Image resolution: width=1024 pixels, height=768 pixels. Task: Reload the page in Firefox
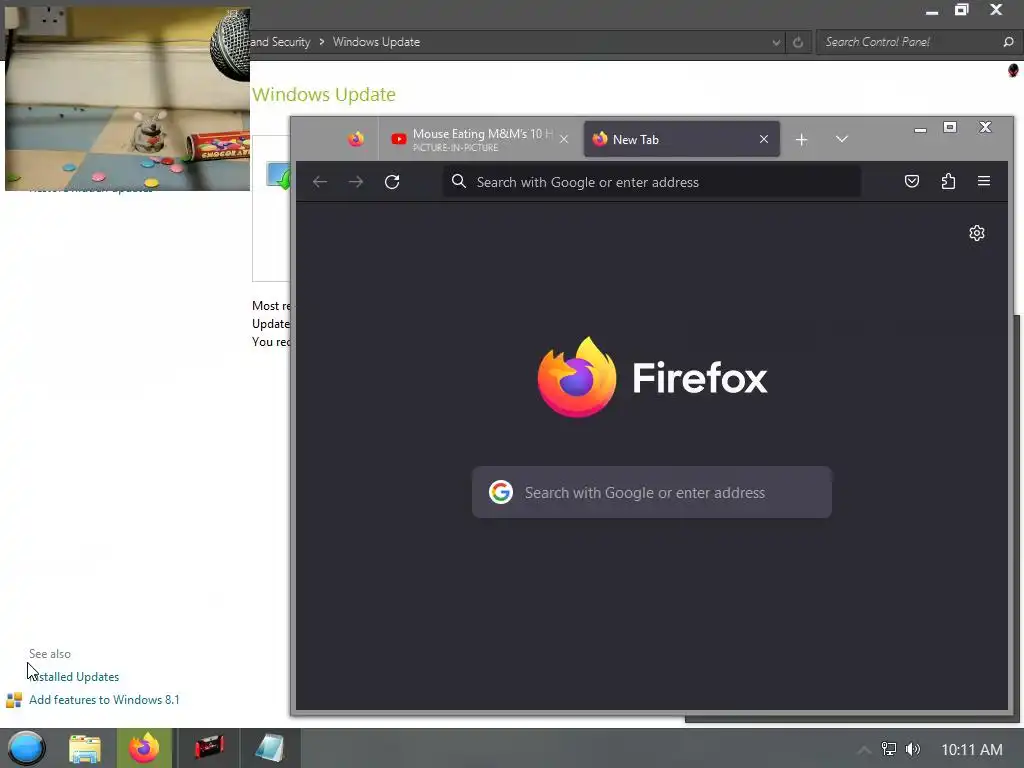coord(392,182)
